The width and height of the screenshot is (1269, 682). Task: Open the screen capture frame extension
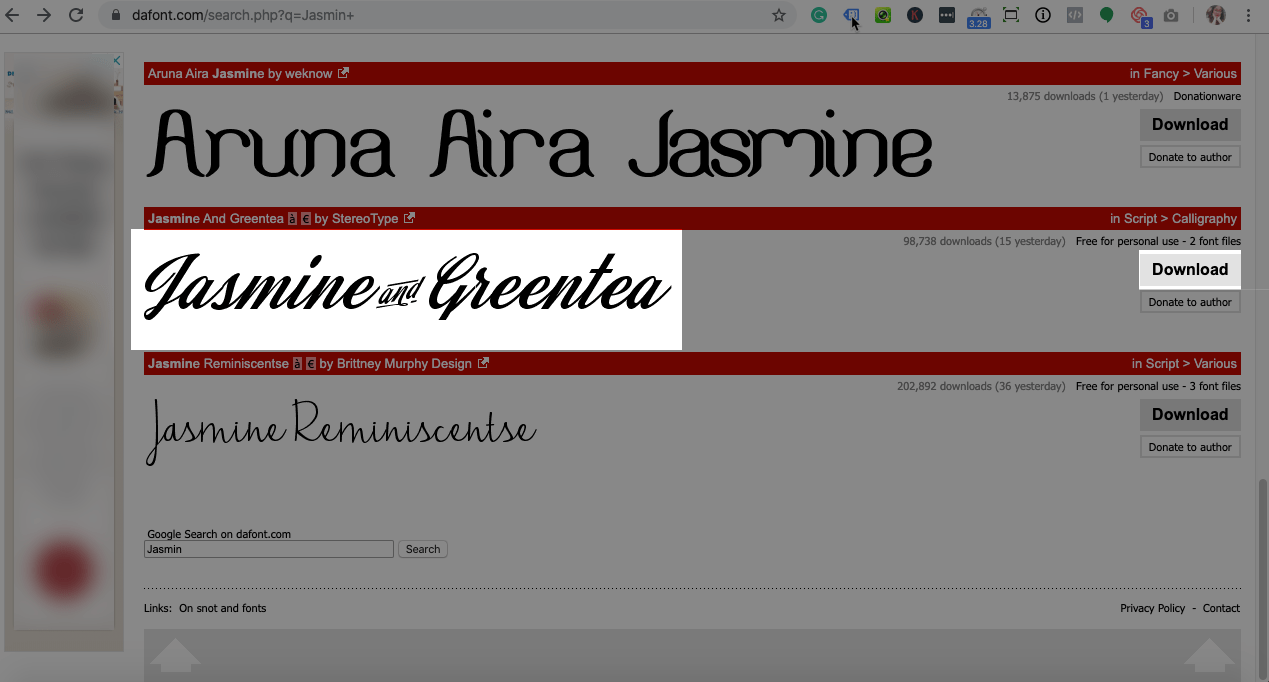coord(1011,15)
